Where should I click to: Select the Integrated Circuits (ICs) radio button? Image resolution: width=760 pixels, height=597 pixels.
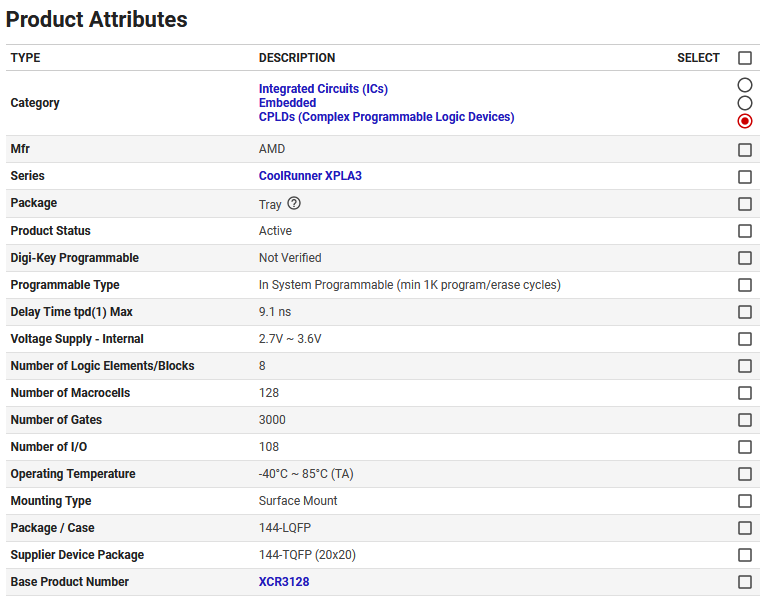744,86
